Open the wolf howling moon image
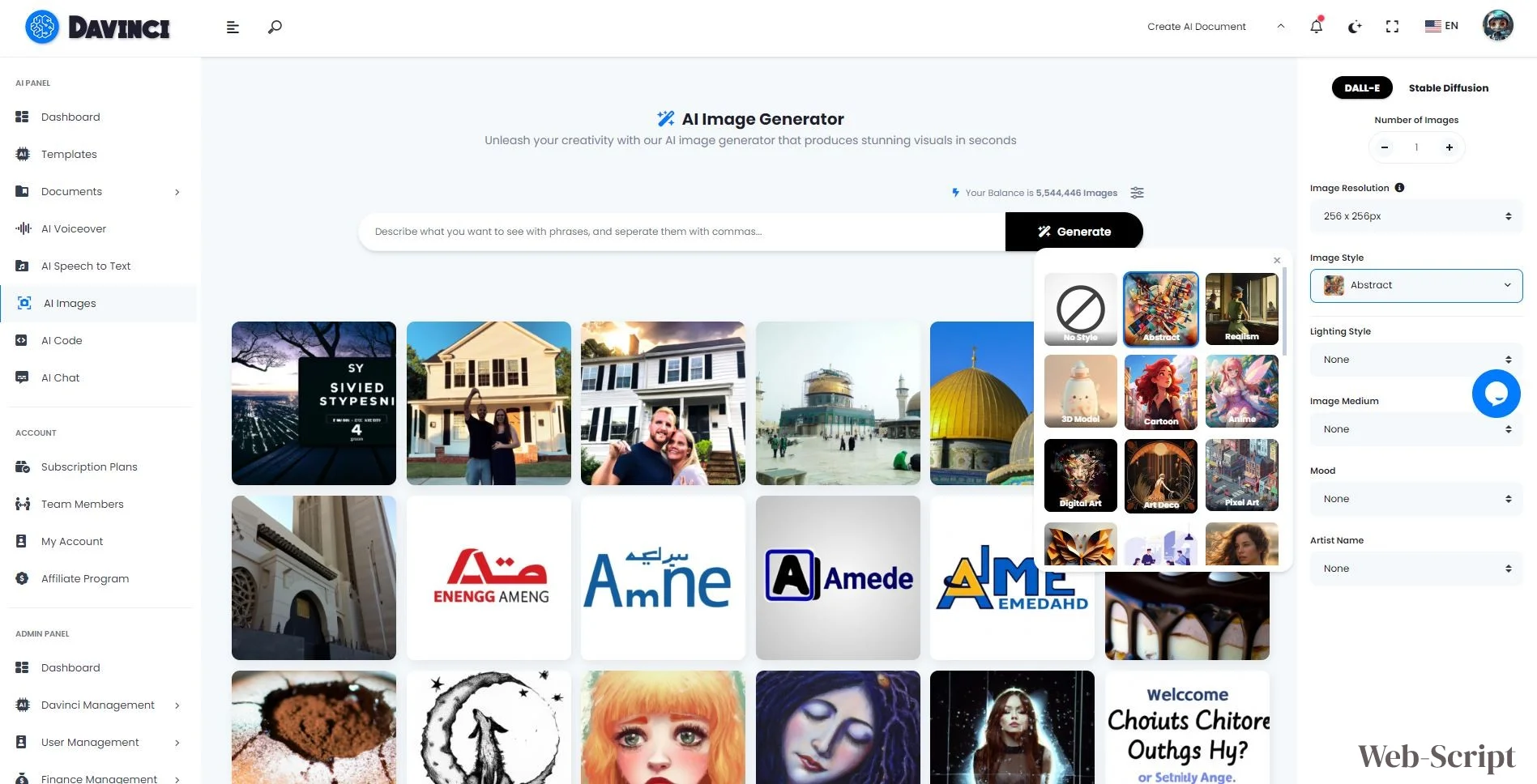Image resolution: width=1537 pixels, height=784 pixels. [x=489, y=727]
